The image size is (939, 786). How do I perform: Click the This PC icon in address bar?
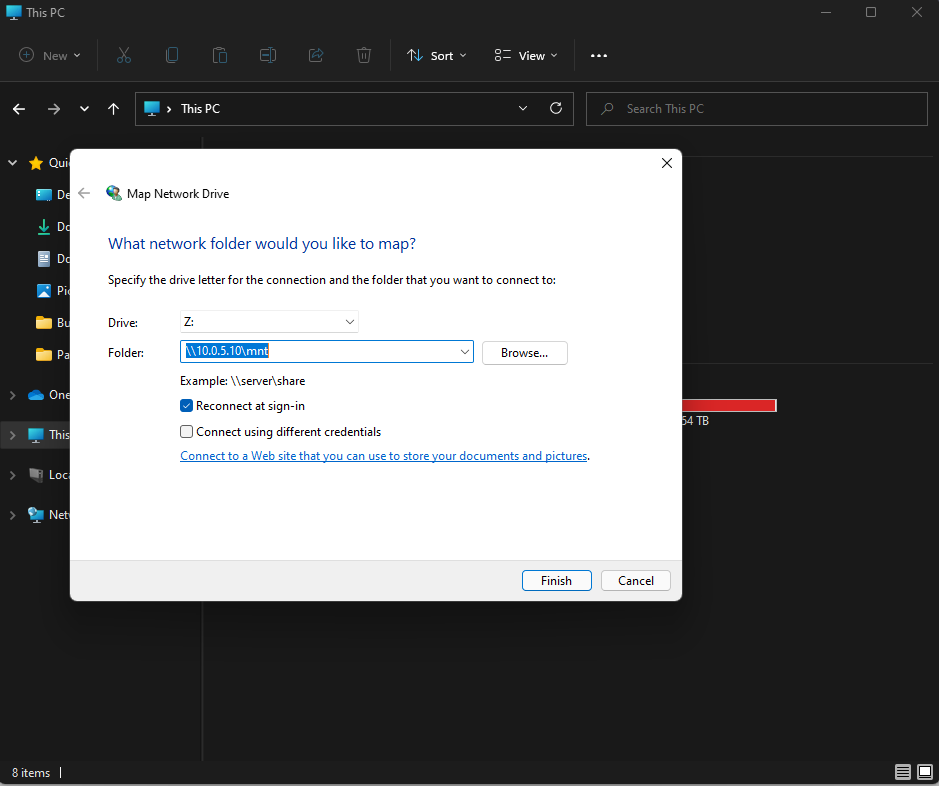[x=152, y=108]
